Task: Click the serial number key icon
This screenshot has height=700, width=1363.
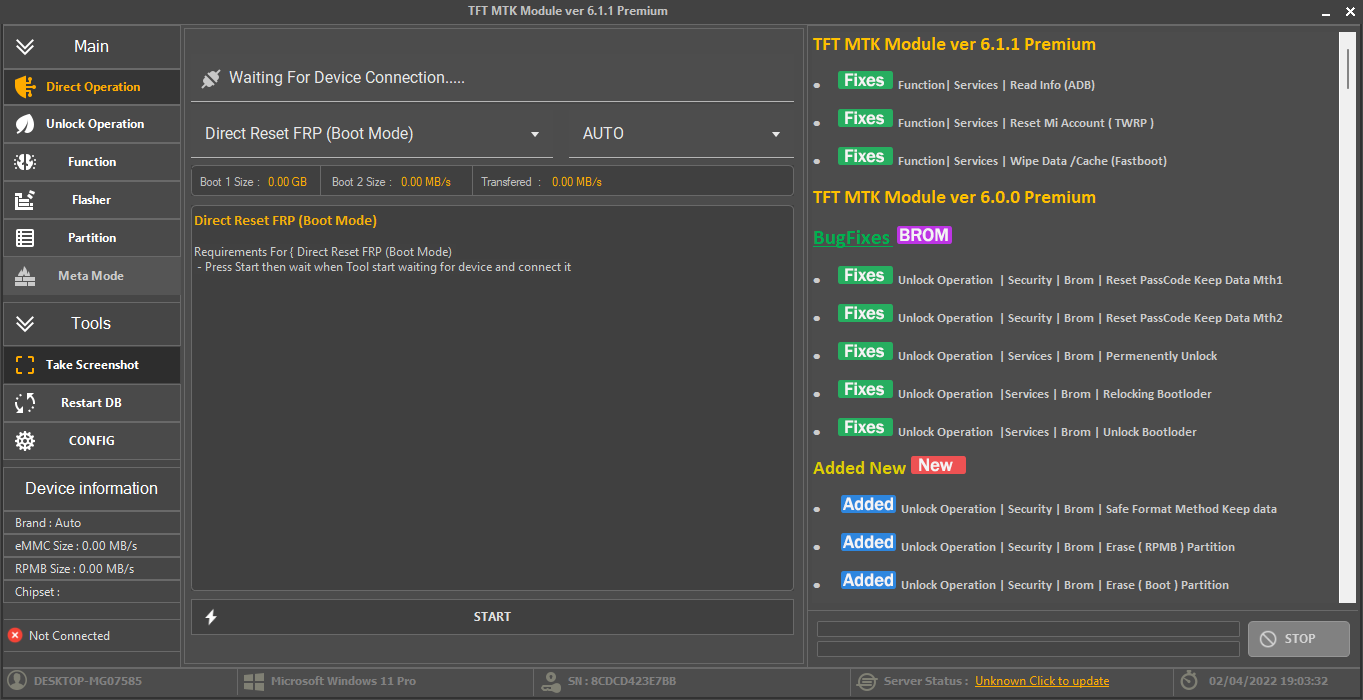Action: (550, 682)
